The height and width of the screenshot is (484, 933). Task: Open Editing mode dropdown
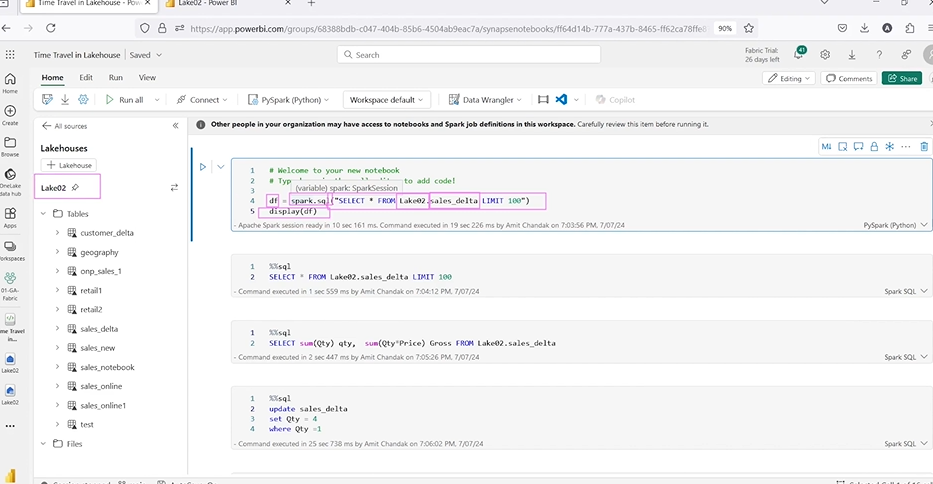coord(788,79)
